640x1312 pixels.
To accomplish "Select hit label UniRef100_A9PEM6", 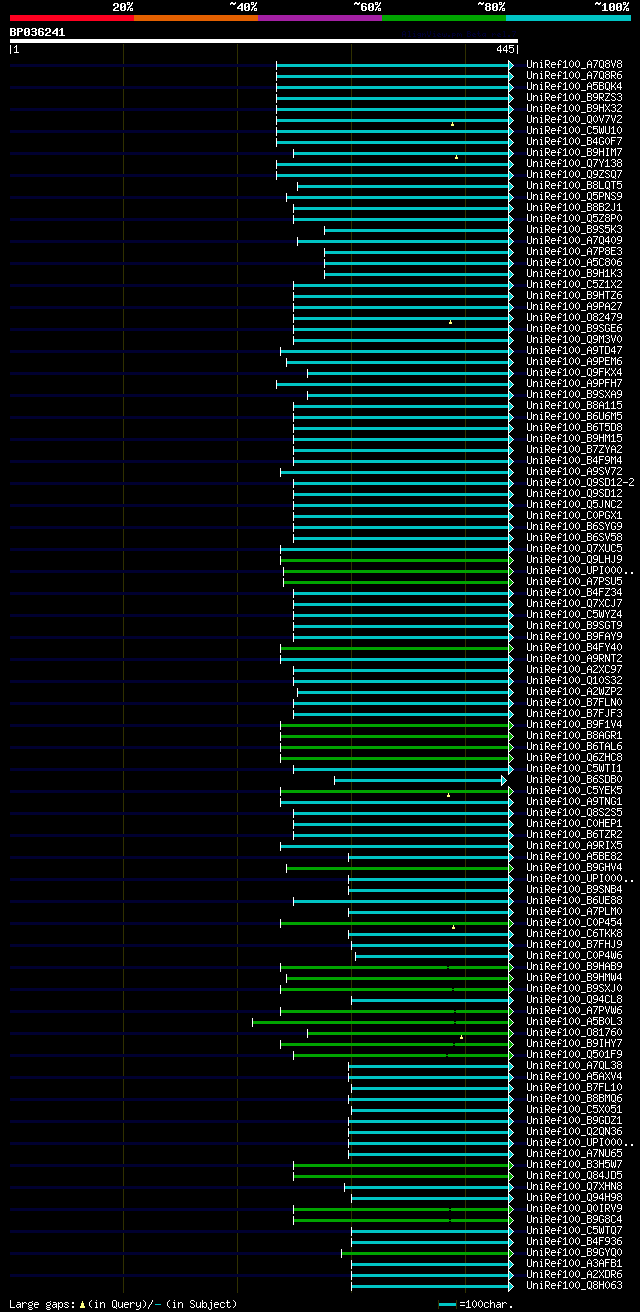I will [x=574, y=362].
